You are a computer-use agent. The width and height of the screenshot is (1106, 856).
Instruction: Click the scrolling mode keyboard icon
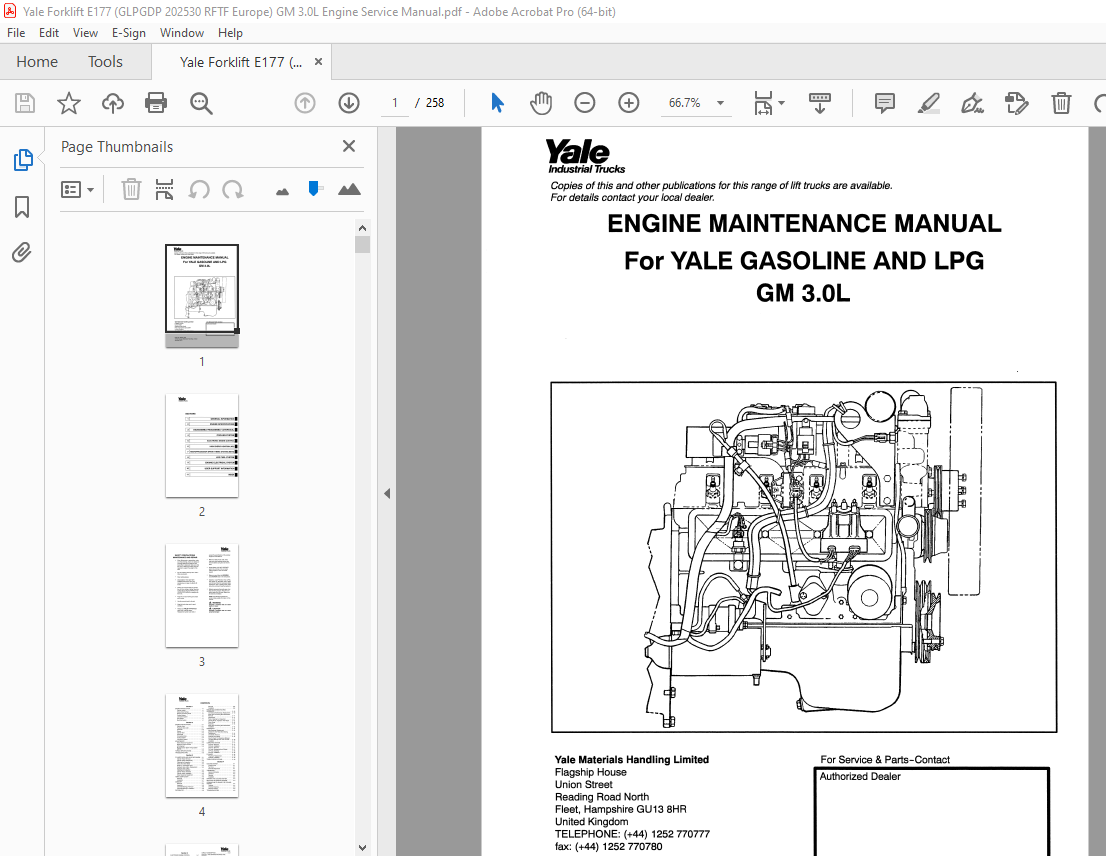820,103
